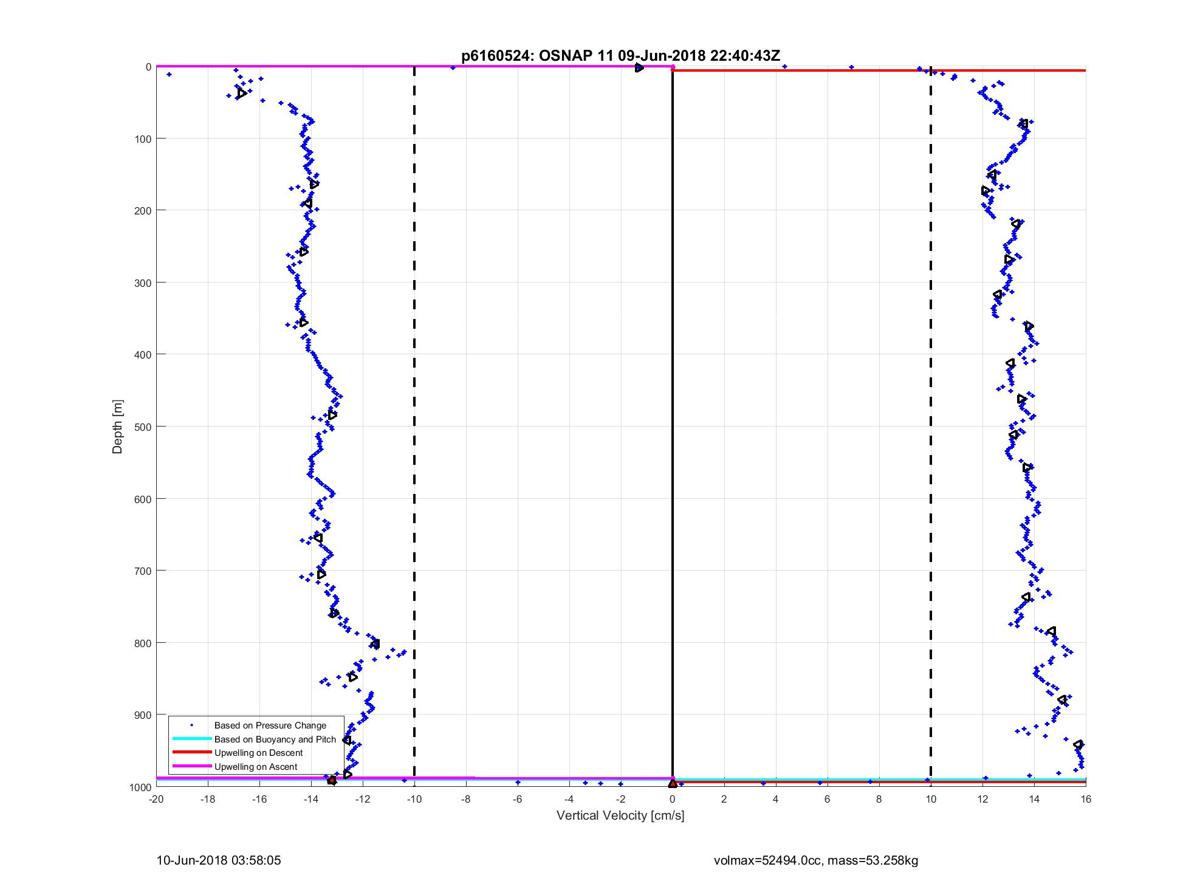This screenshot has height=885, width=1200.
Task: Click the x-axis tick label -4
Action: click(x=569, y=799)
